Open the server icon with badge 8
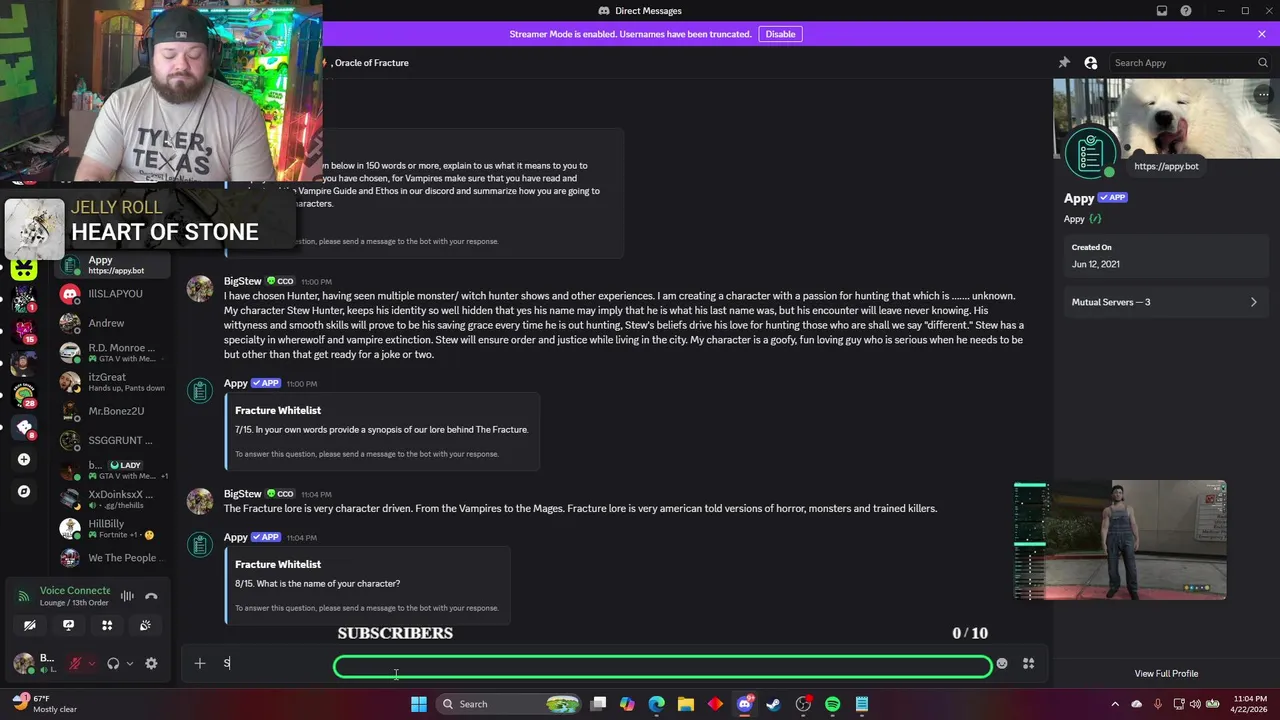The height and width of the screenshot is (720, 1280). coord(24,427)
